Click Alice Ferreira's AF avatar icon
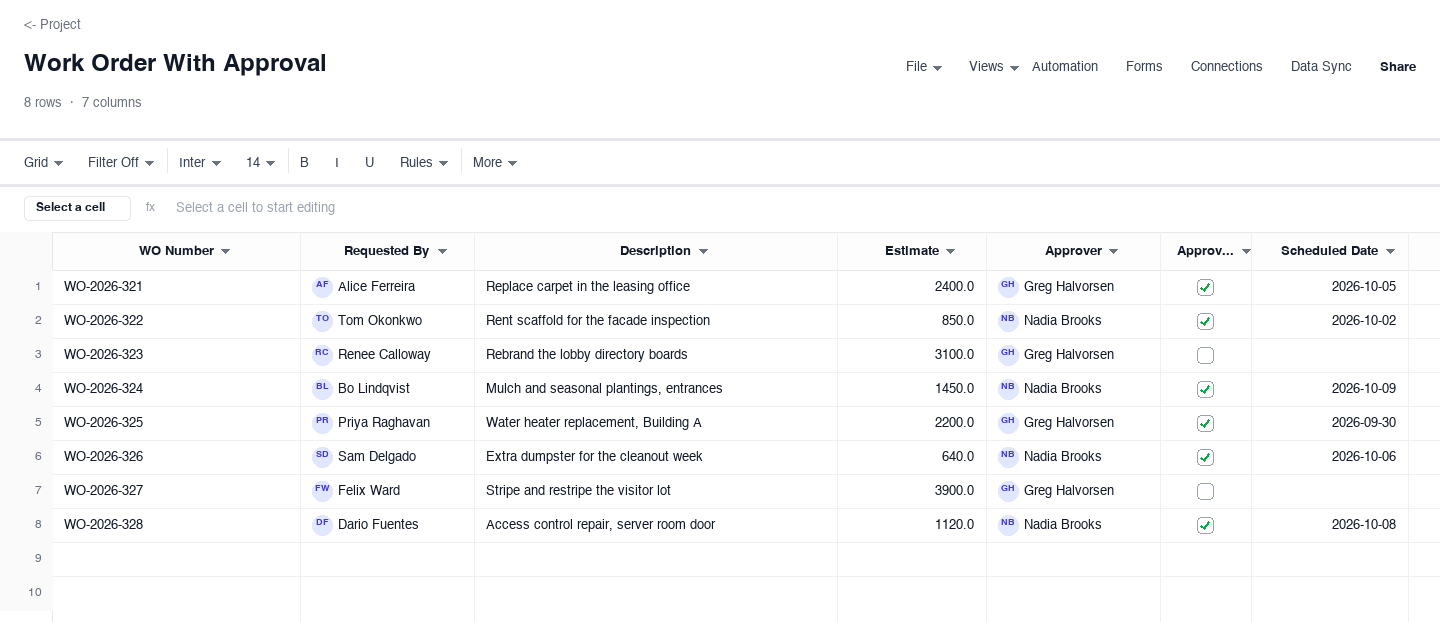The width and height of the screenshot is (1440, 622). [x=322, y=287]
